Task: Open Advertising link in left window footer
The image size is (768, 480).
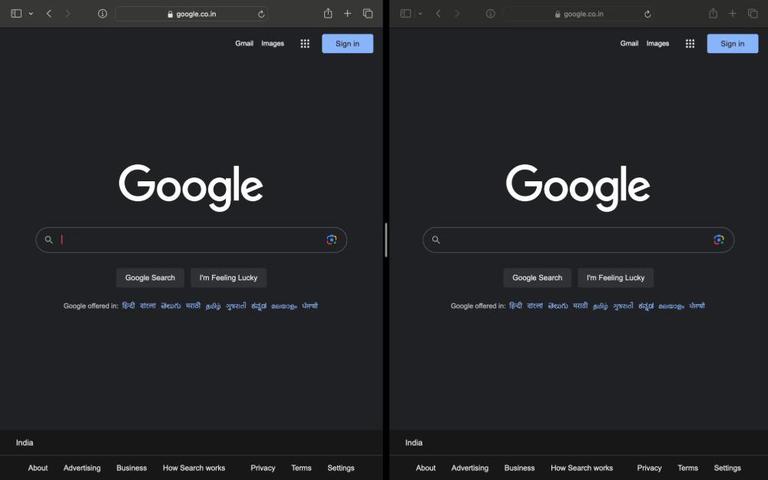Action: point(82,468)
